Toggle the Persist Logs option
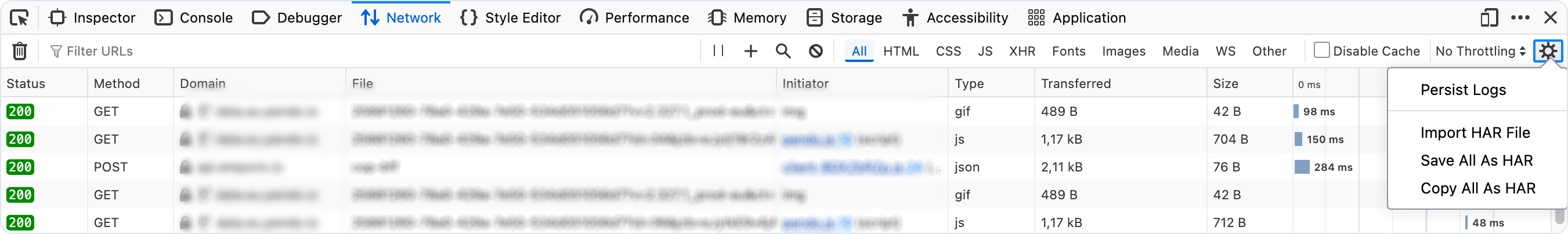This screenshot has height=234, width=1568. click(x=1463, y=90)
